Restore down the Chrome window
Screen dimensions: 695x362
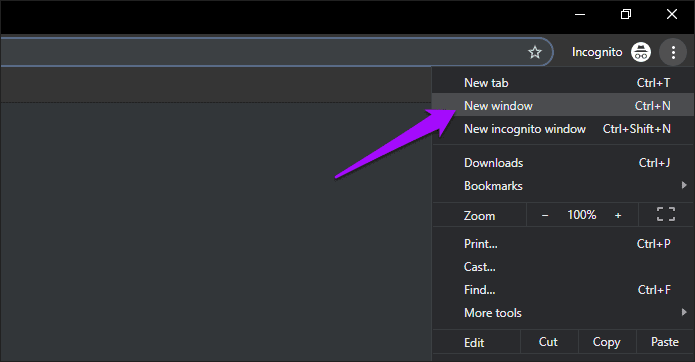626,15
